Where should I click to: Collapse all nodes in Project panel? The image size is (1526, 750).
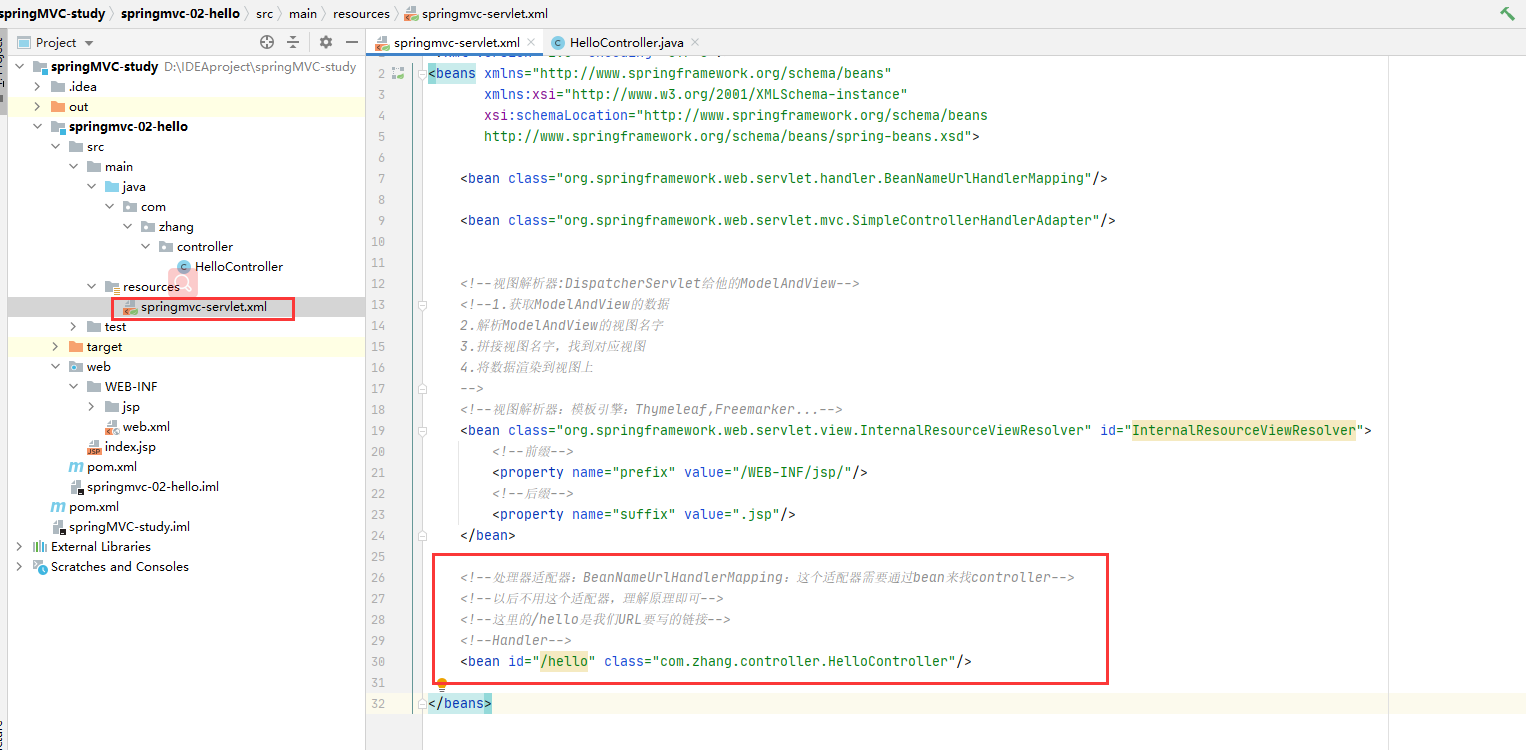coord(293,42)
